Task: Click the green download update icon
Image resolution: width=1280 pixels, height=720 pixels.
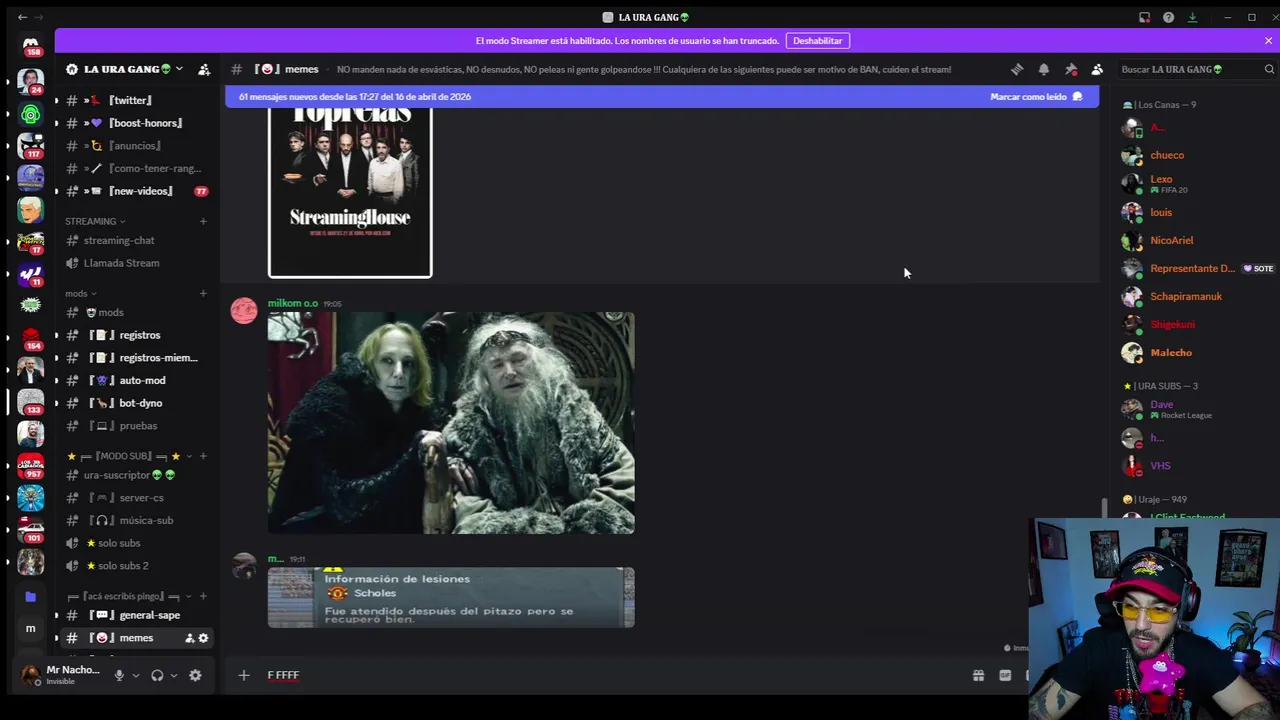Action: coord(1192,17)
